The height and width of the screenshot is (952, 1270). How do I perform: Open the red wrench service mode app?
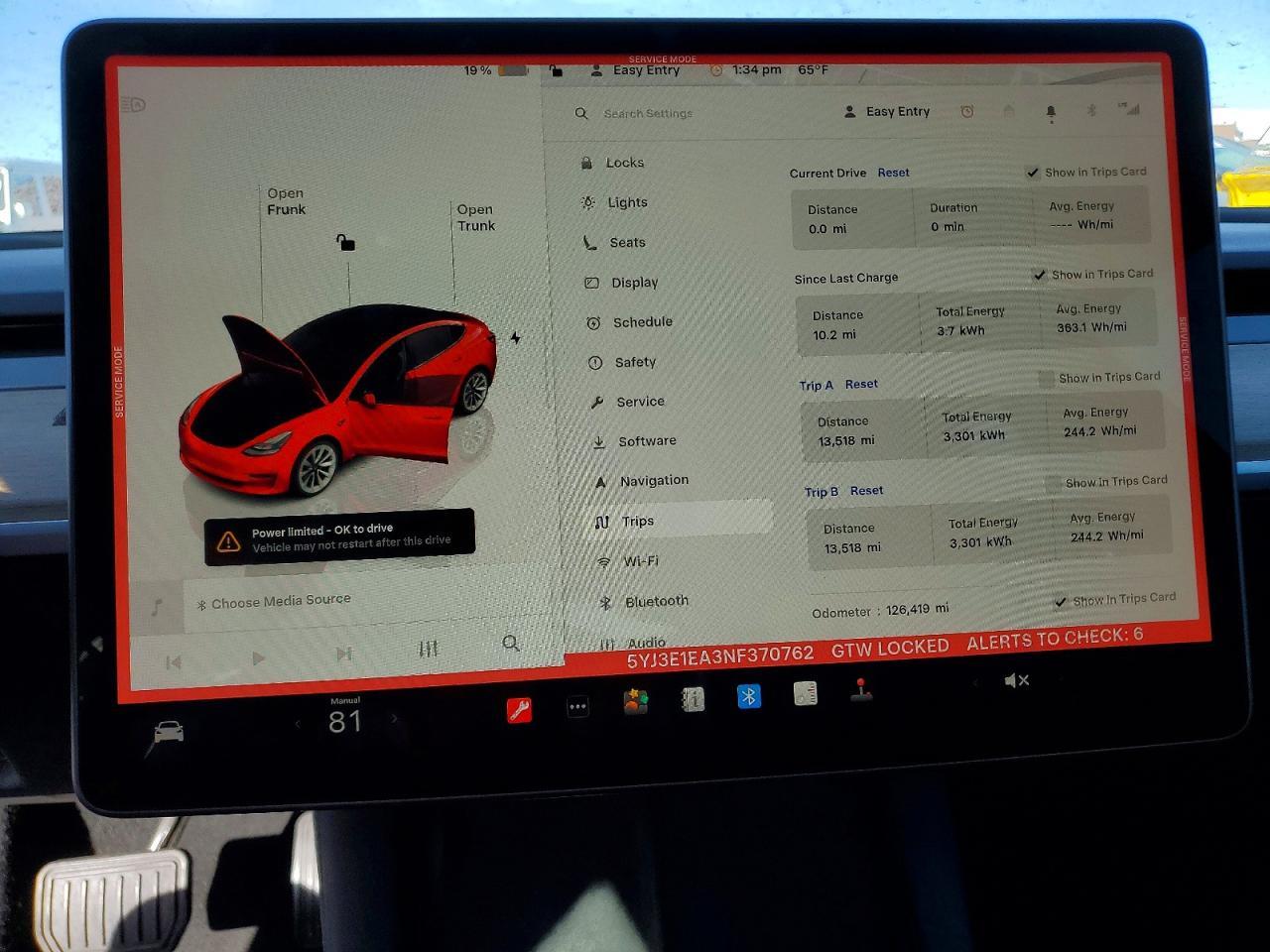click(x=519, y=709)
